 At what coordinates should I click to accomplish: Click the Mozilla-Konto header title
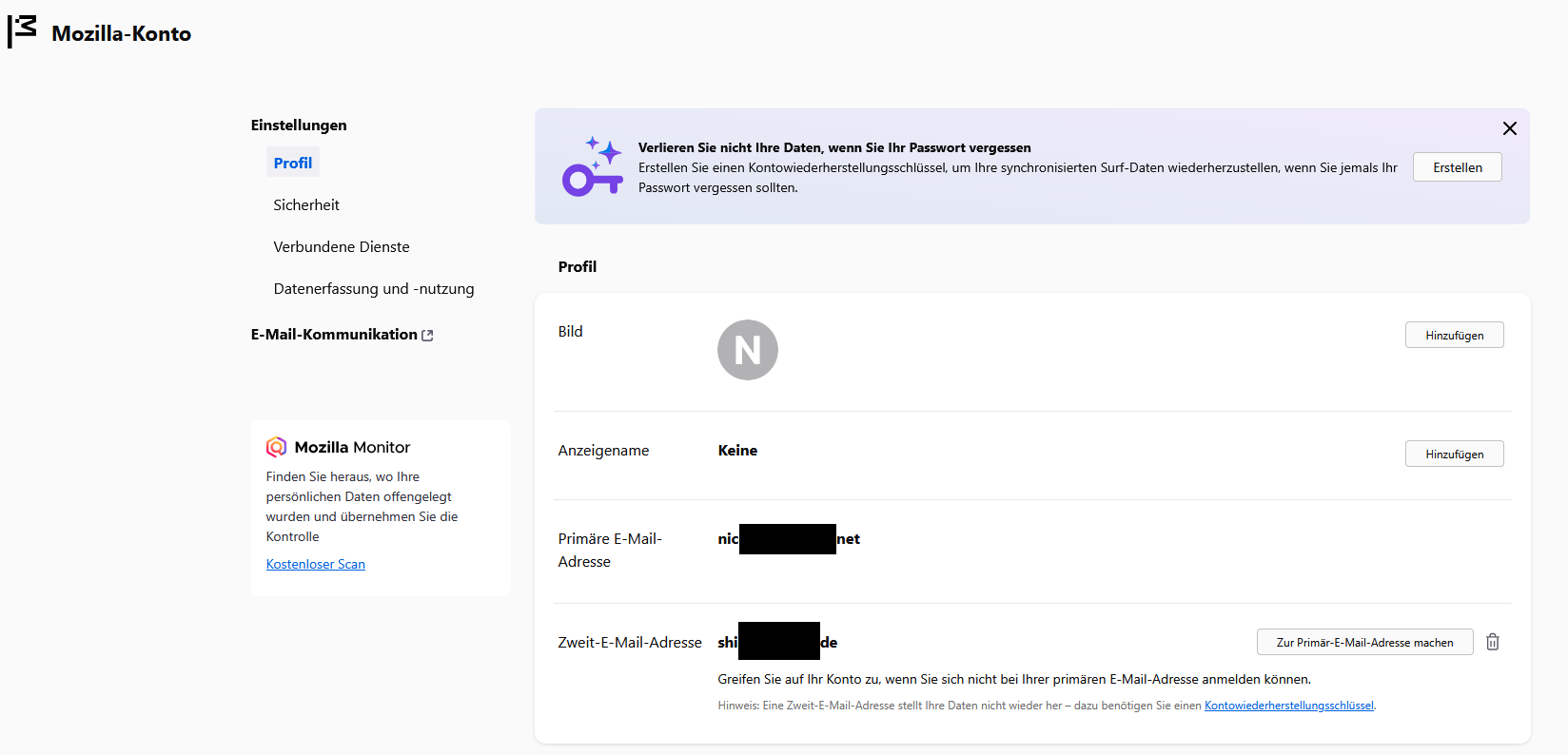pyautogui.click(x=122, y=34)
